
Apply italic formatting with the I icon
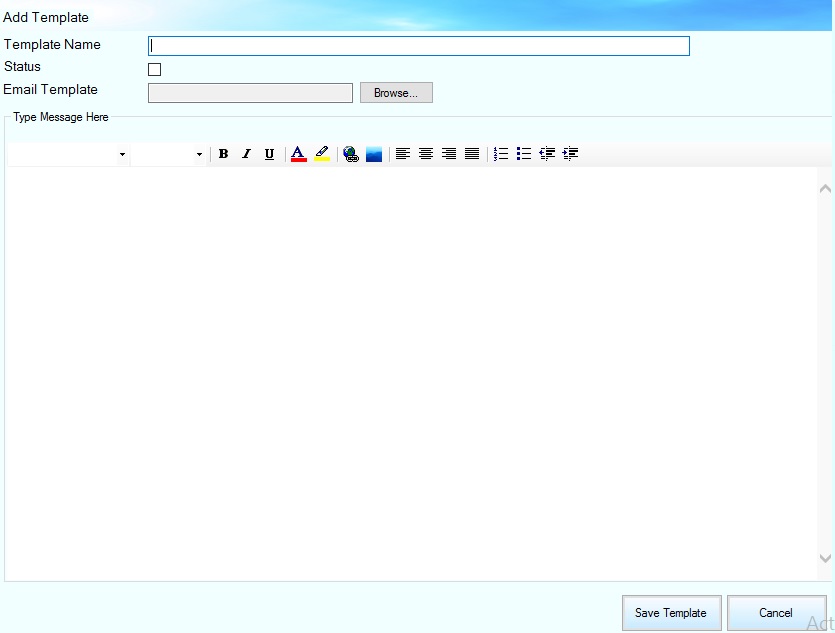[246, 154]
